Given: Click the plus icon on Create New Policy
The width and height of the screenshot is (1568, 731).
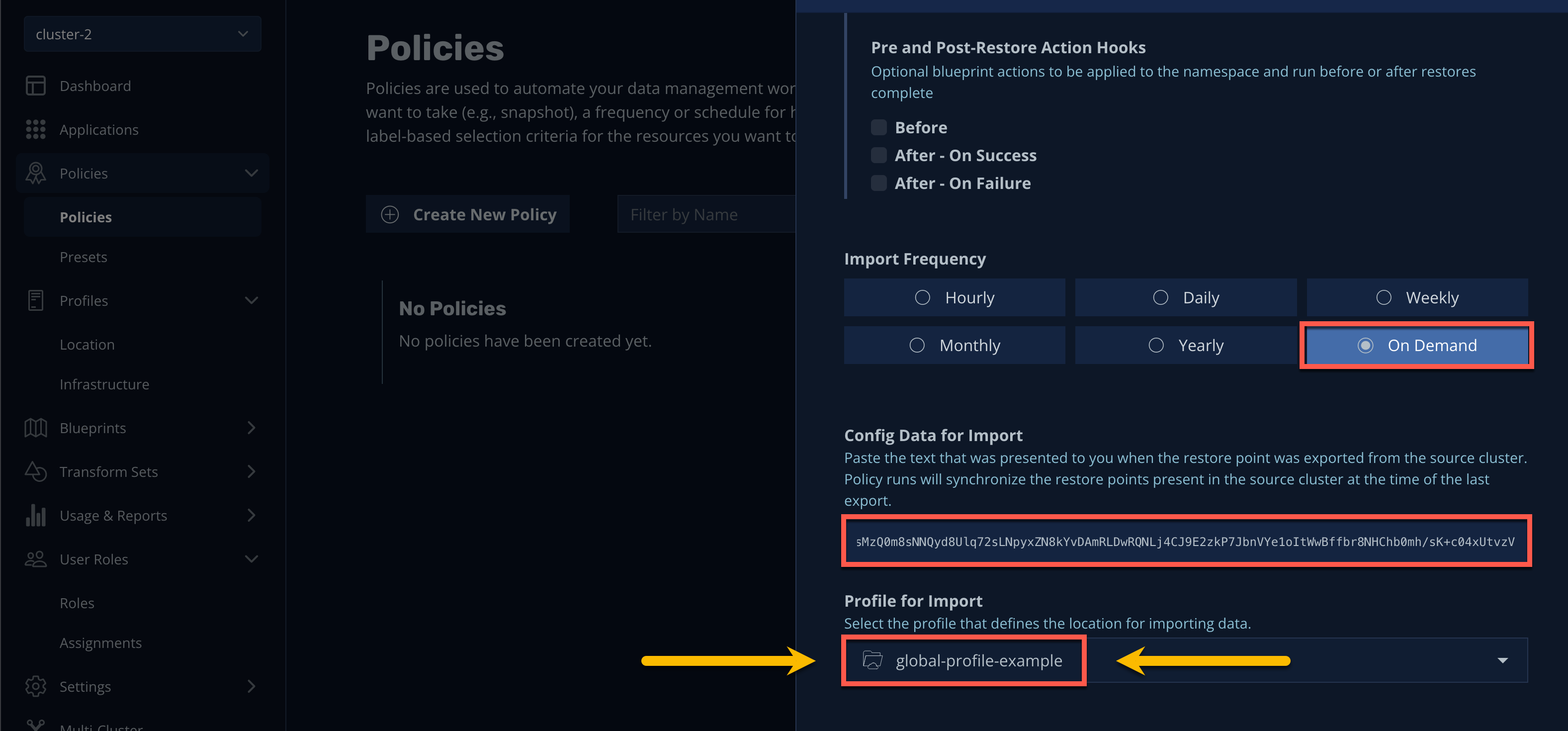Looking at the screenshot, I should (x=390, y=214).
